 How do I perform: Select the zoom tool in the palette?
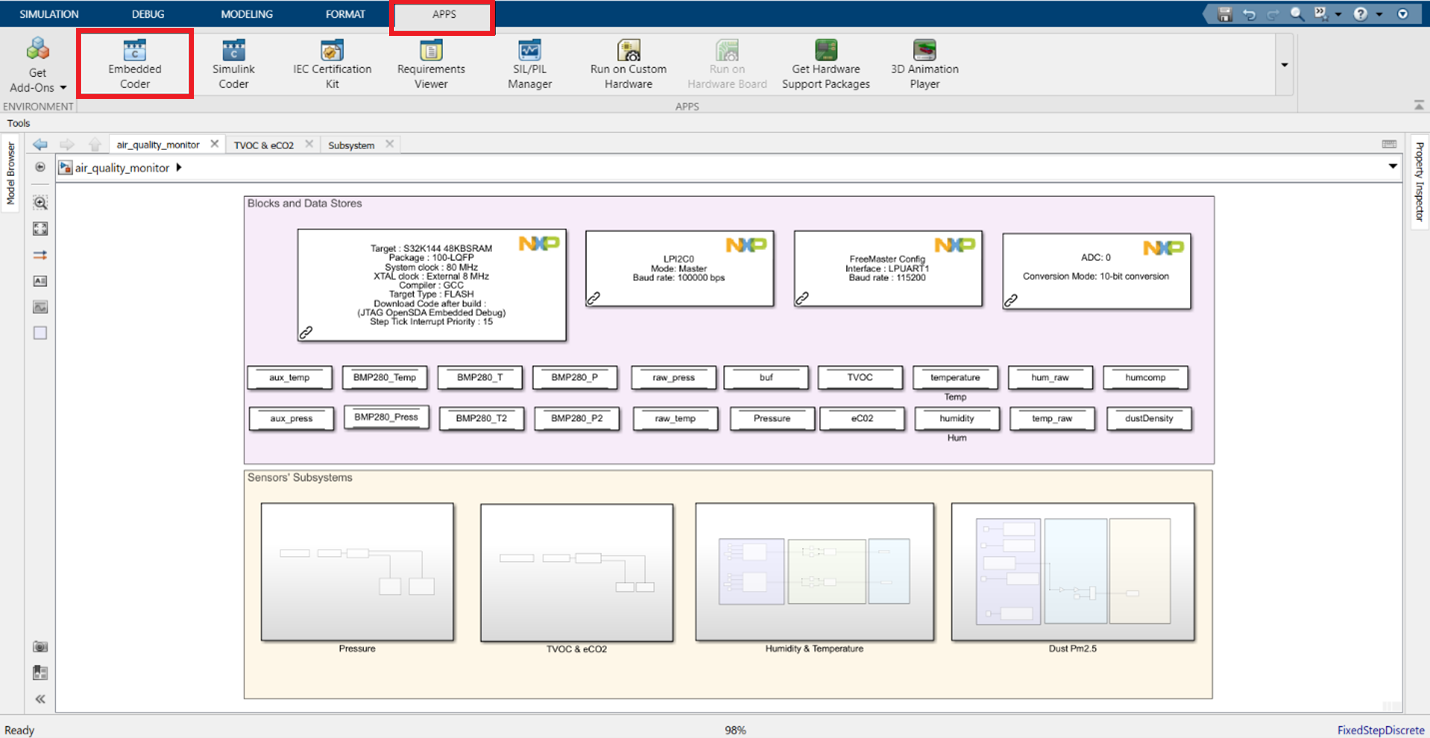pyautogui.click(x=40, y=202)
